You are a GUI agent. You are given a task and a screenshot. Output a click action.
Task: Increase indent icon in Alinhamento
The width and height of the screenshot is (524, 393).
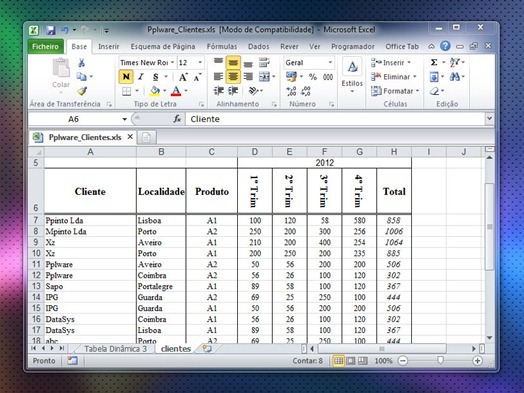(233, 91)
